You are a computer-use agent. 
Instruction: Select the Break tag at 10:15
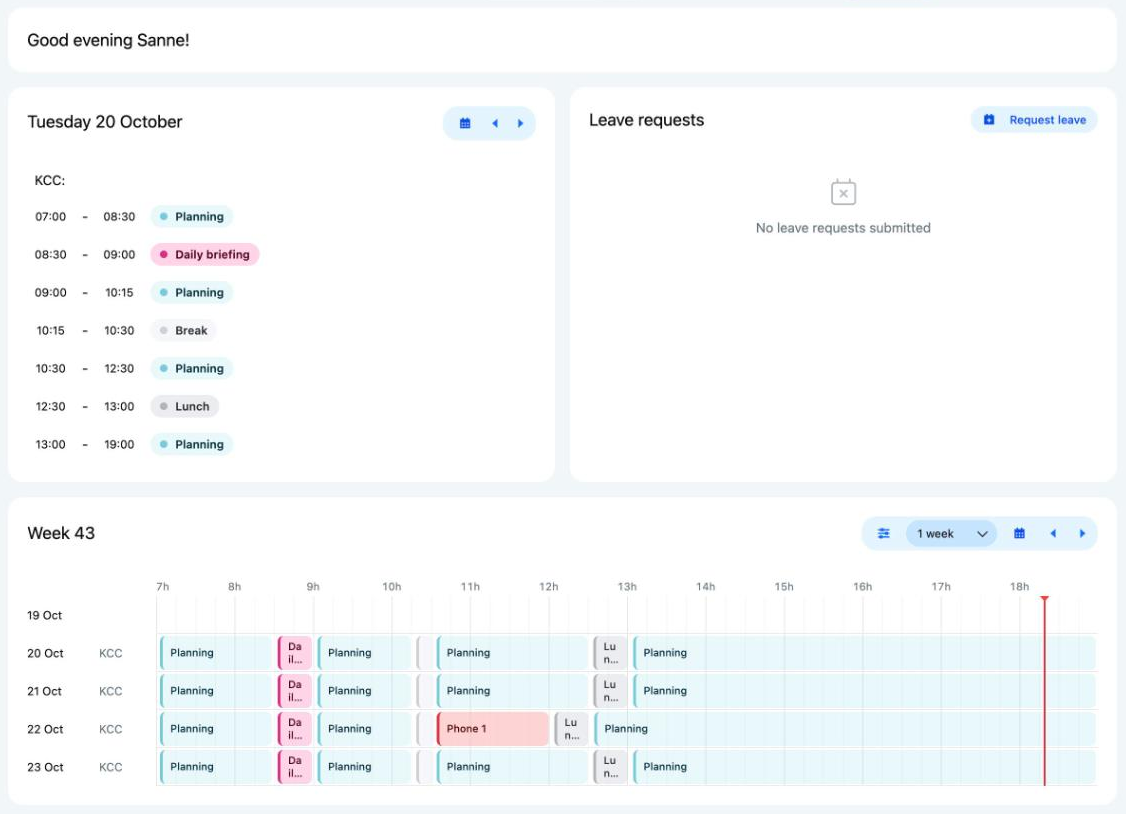[x=183, y=331]
